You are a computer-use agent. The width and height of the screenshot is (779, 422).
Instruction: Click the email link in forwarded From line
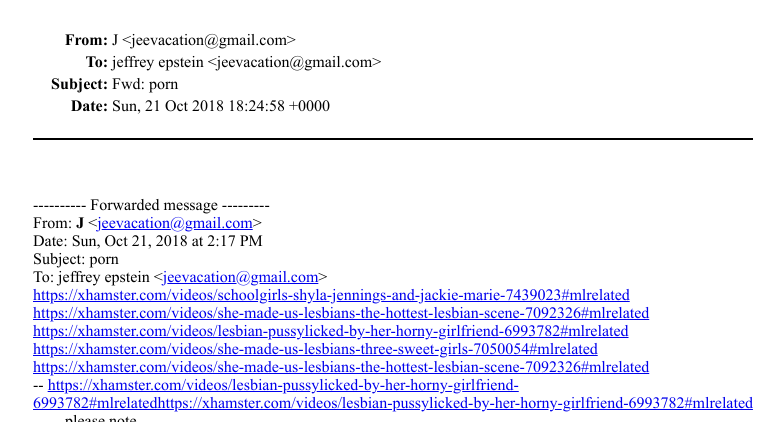tap(174, 223)
